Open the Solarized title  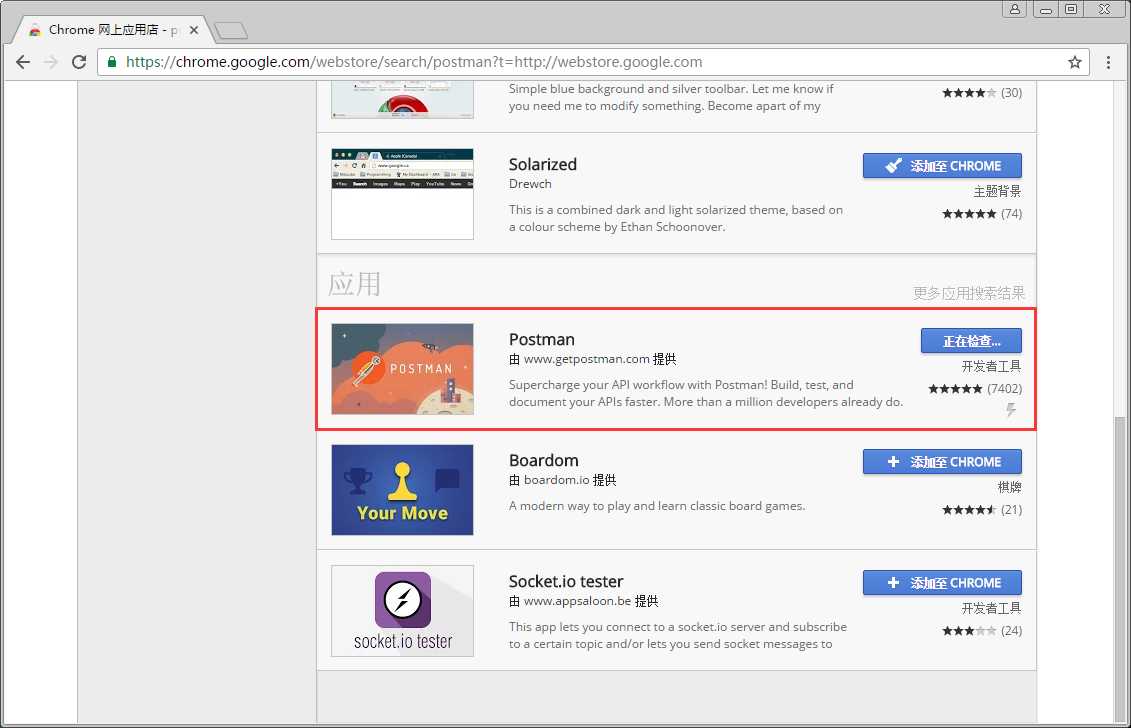point(542,165)
